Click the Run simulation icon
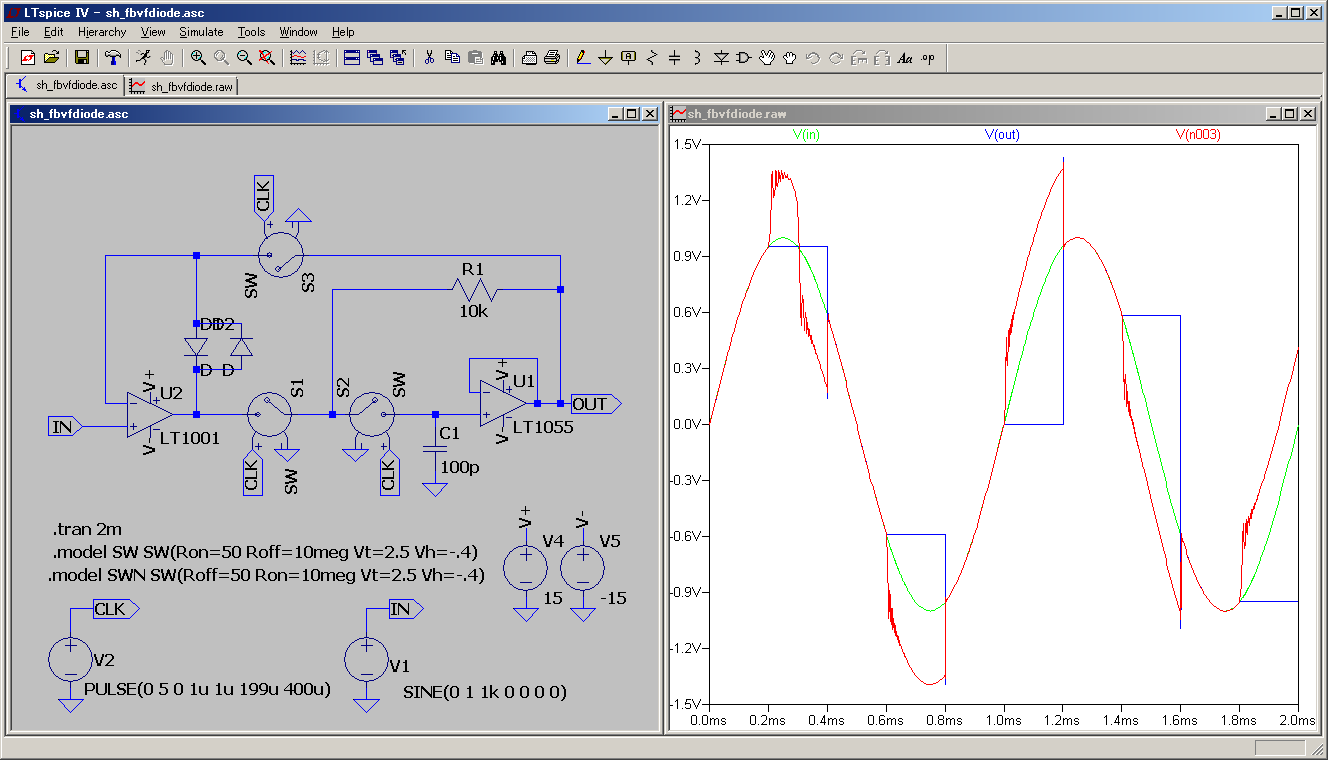 pos(144,58)
